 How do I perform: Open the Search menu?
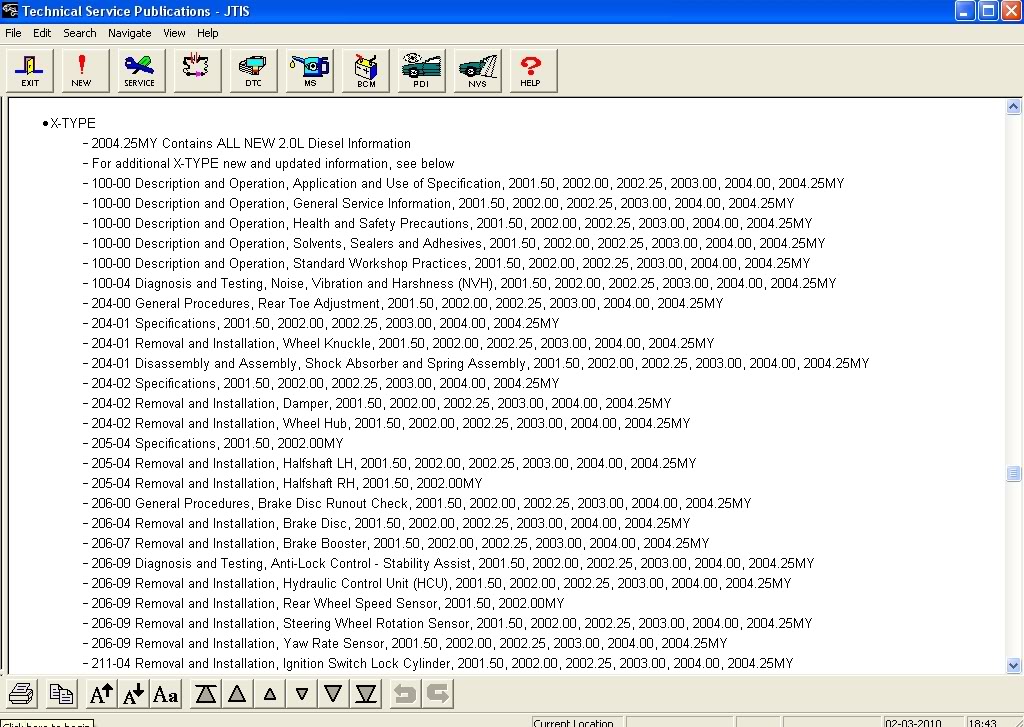pyautogui.click(x=80, y=33)
